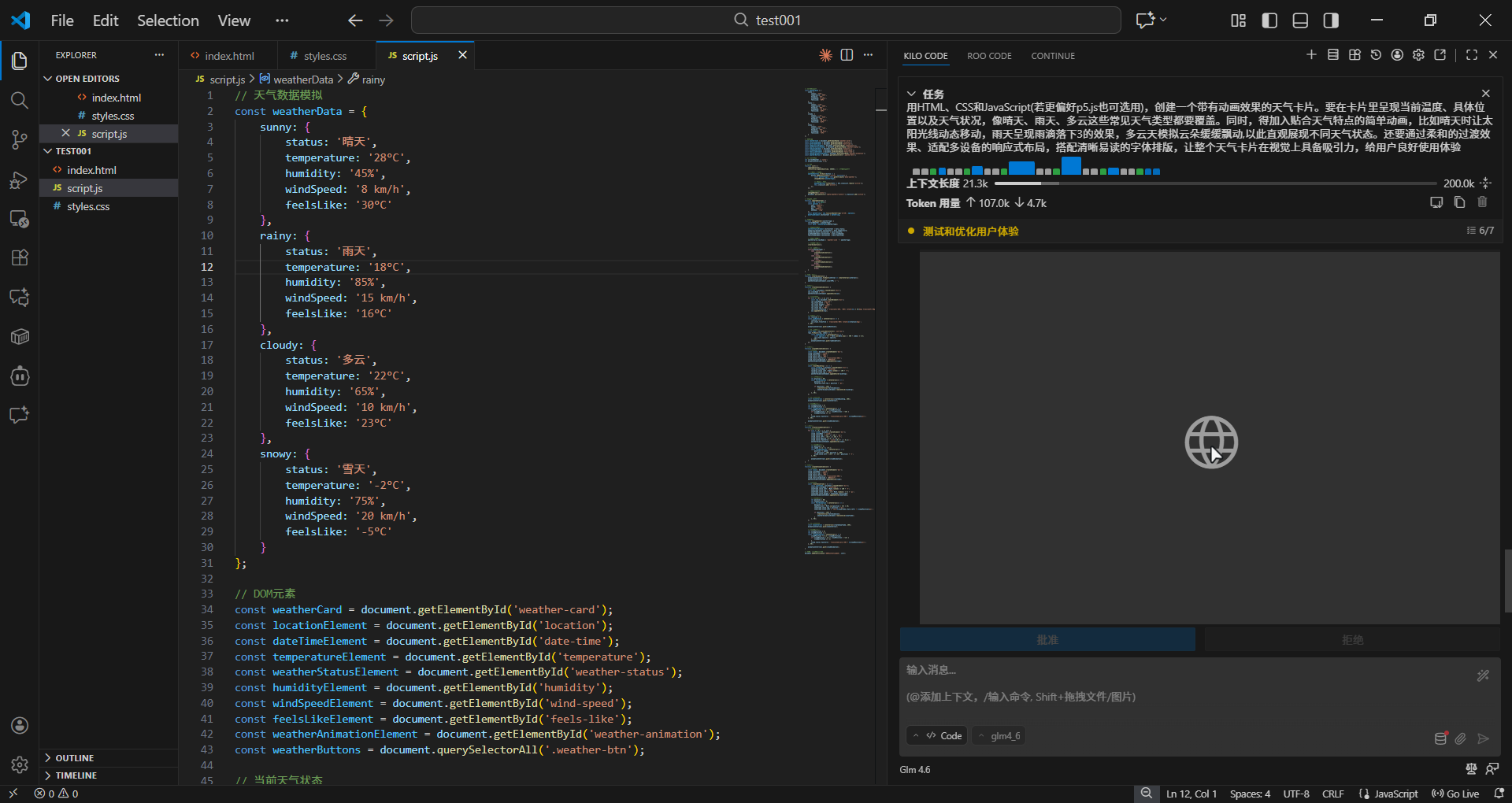This screenshot has width=1512, height=803.
Task: Click the enhance prompt wand icon
Action: pos(1483,675)
